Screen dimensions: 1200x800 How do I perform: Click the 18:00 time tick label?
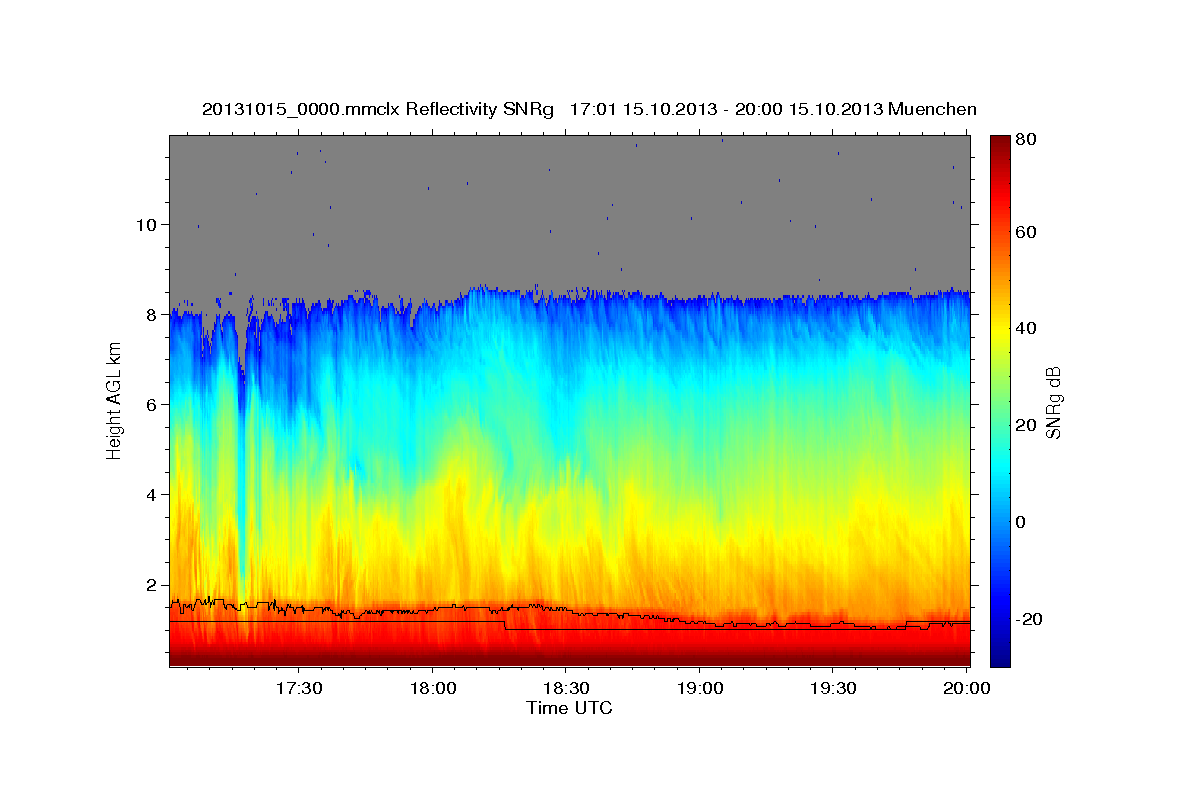point(432,689)
